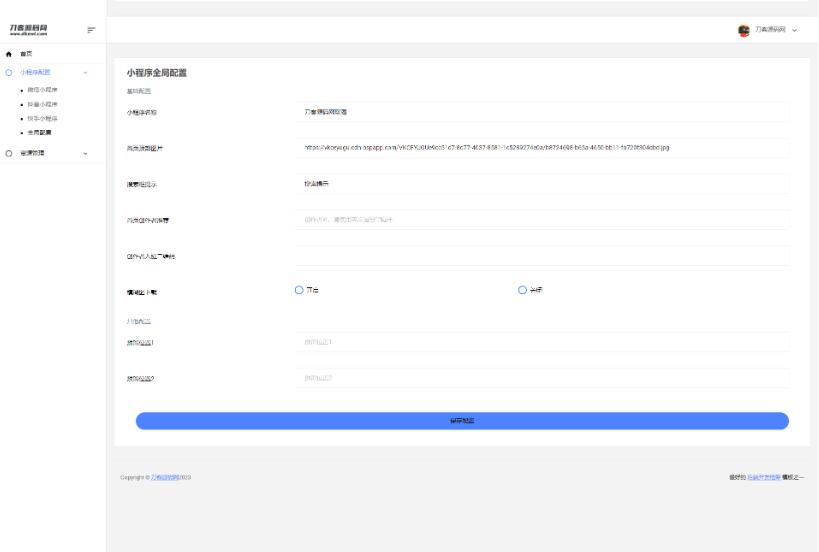Select the 开启 radio option
This screenshot has height=552, width=819.
click(x=299, y=290)
